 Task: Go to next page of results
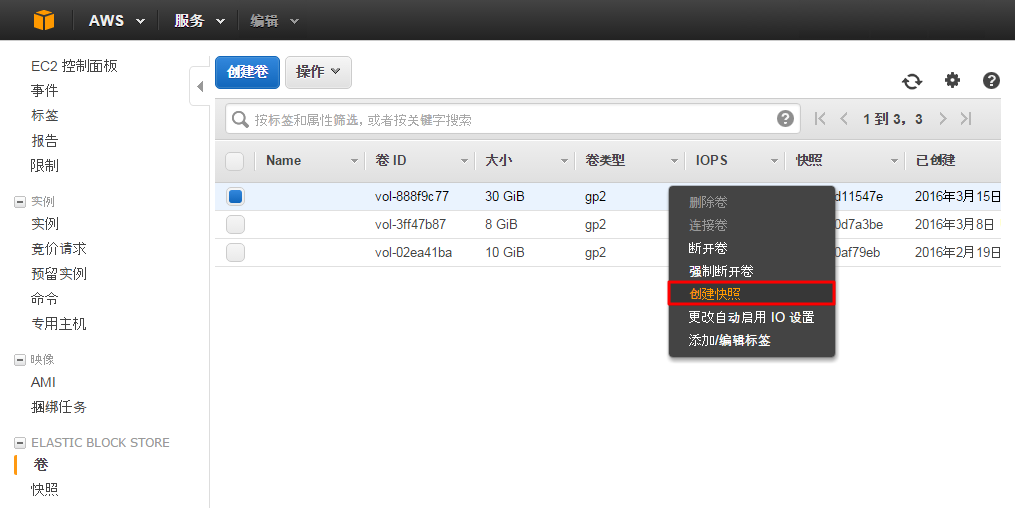942,118
